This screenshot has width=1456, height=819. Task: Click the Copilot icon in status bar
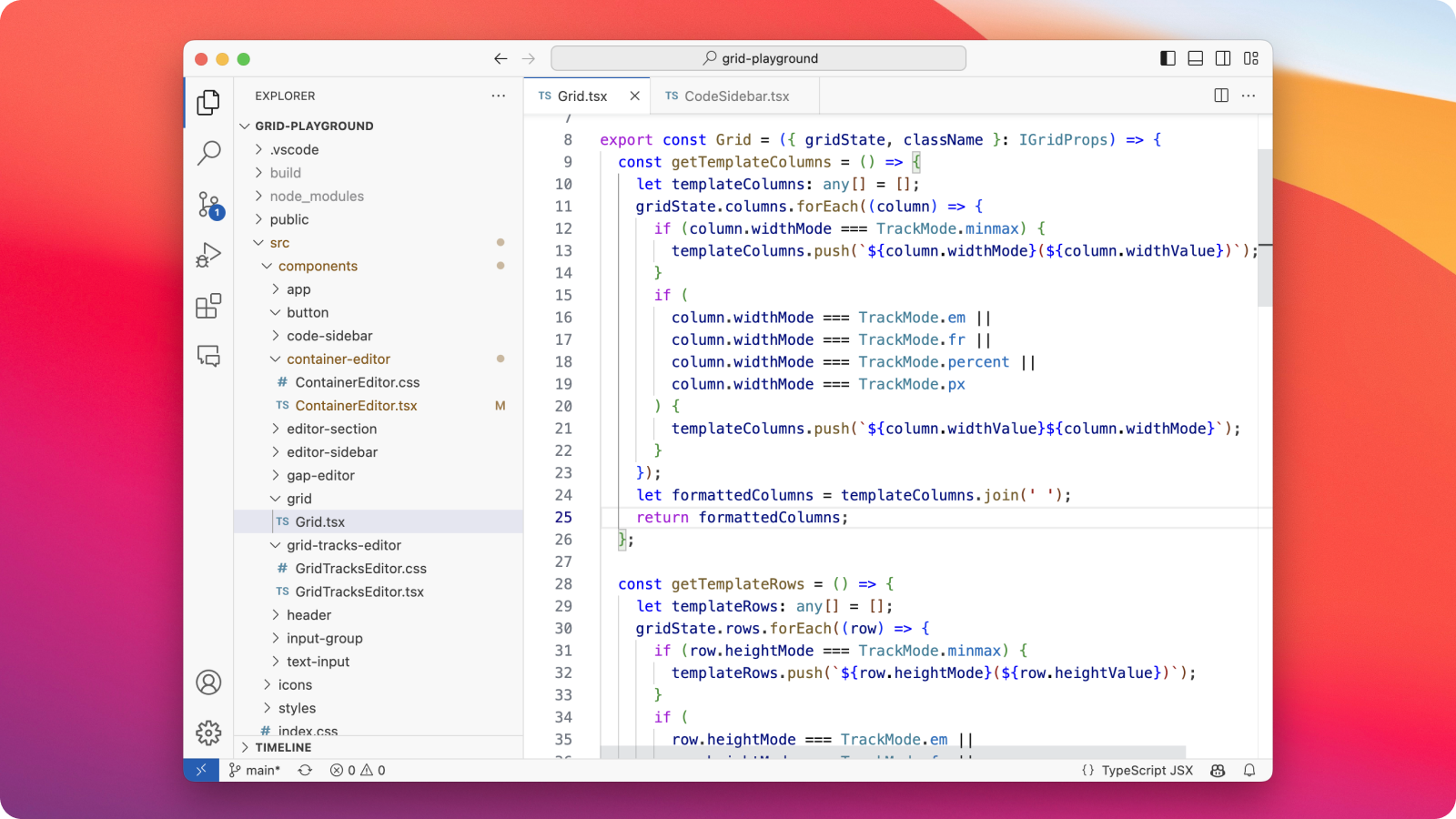(x=1218, y=770)
